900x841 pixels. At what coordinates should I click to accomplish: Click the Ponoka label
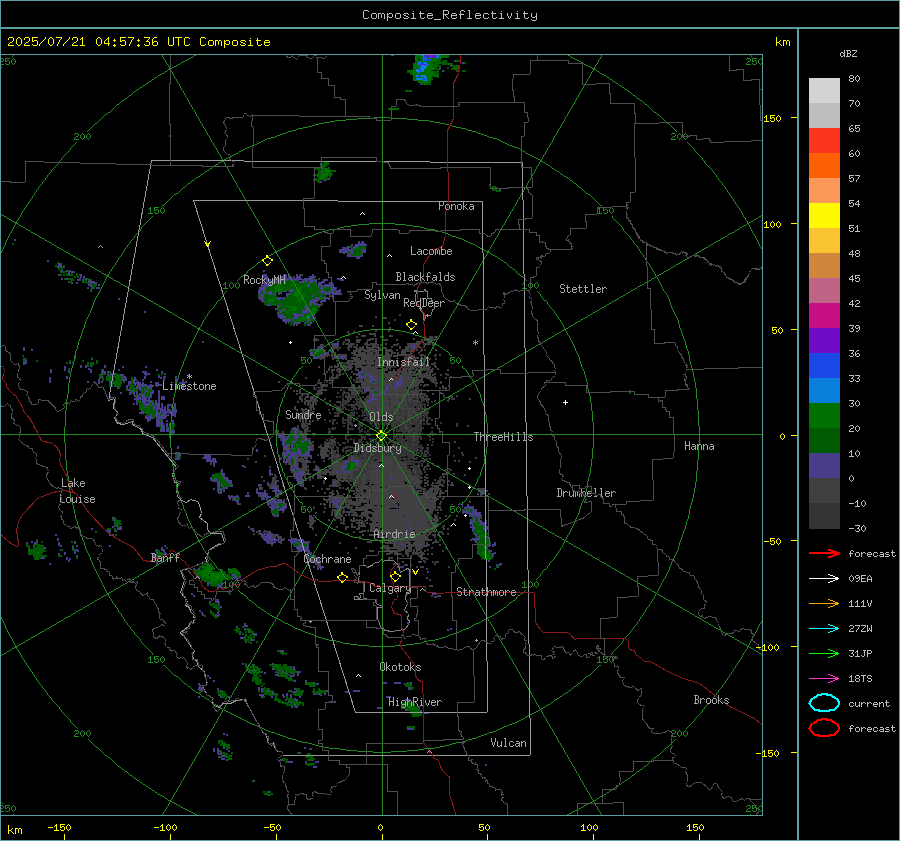456,207
